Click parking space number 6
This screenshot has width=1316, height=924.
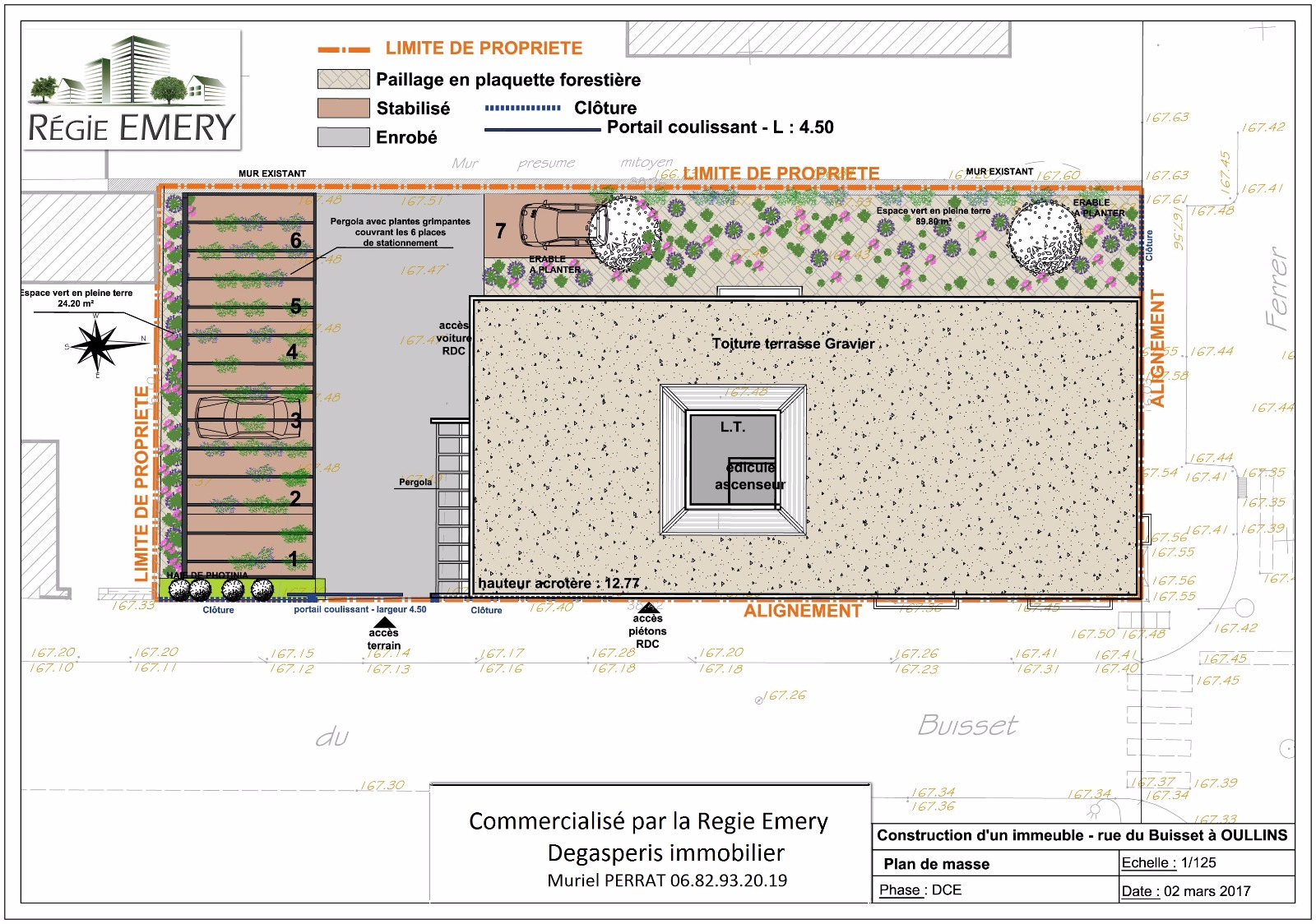coord(296,240)
